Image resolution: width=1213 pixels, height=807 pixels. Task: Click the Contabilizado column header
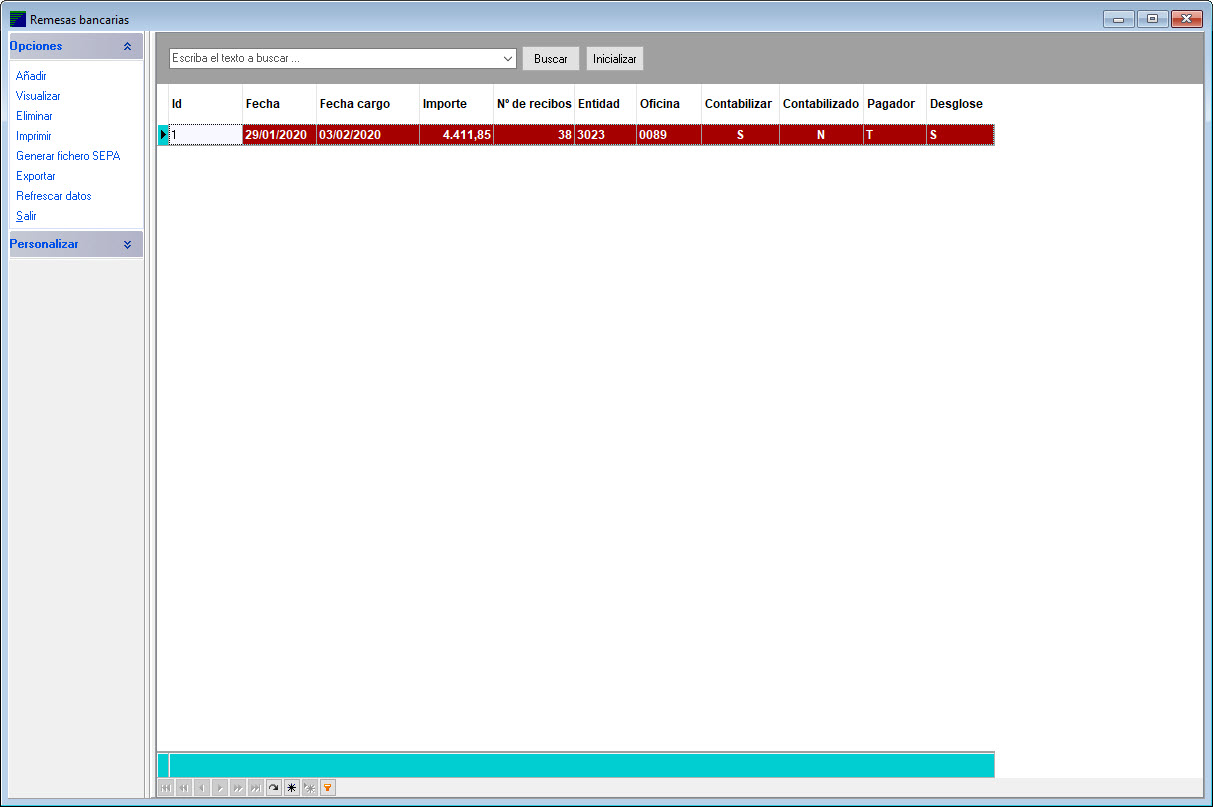821,104
